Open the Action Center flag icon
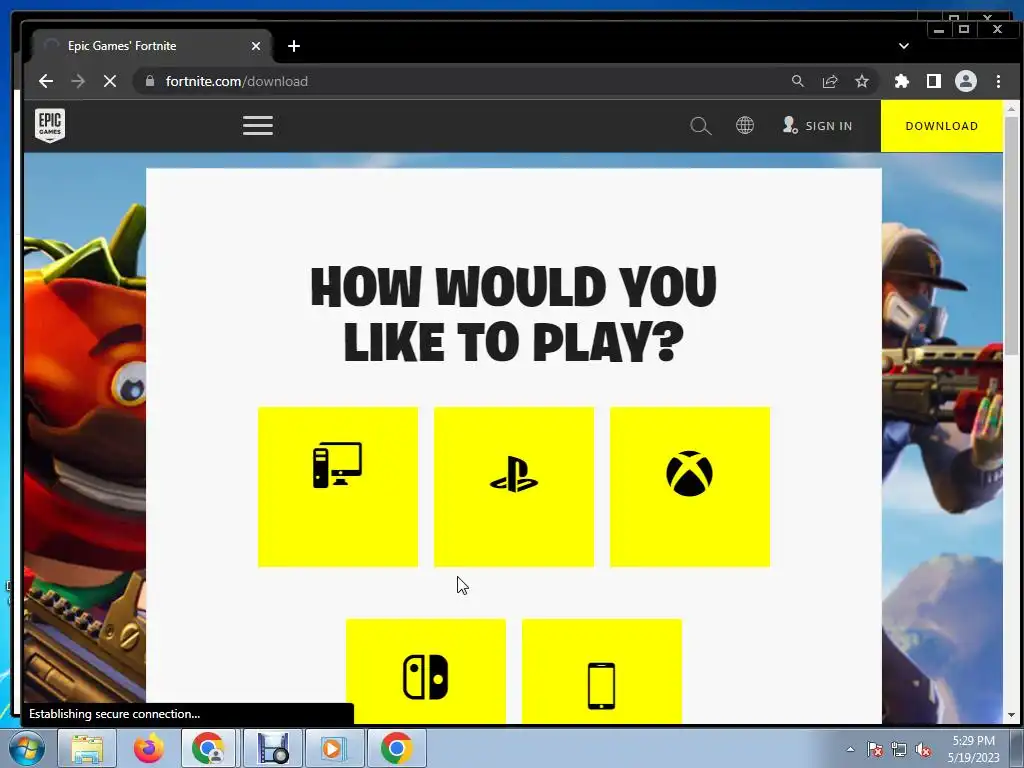 (x=875, y=750)
